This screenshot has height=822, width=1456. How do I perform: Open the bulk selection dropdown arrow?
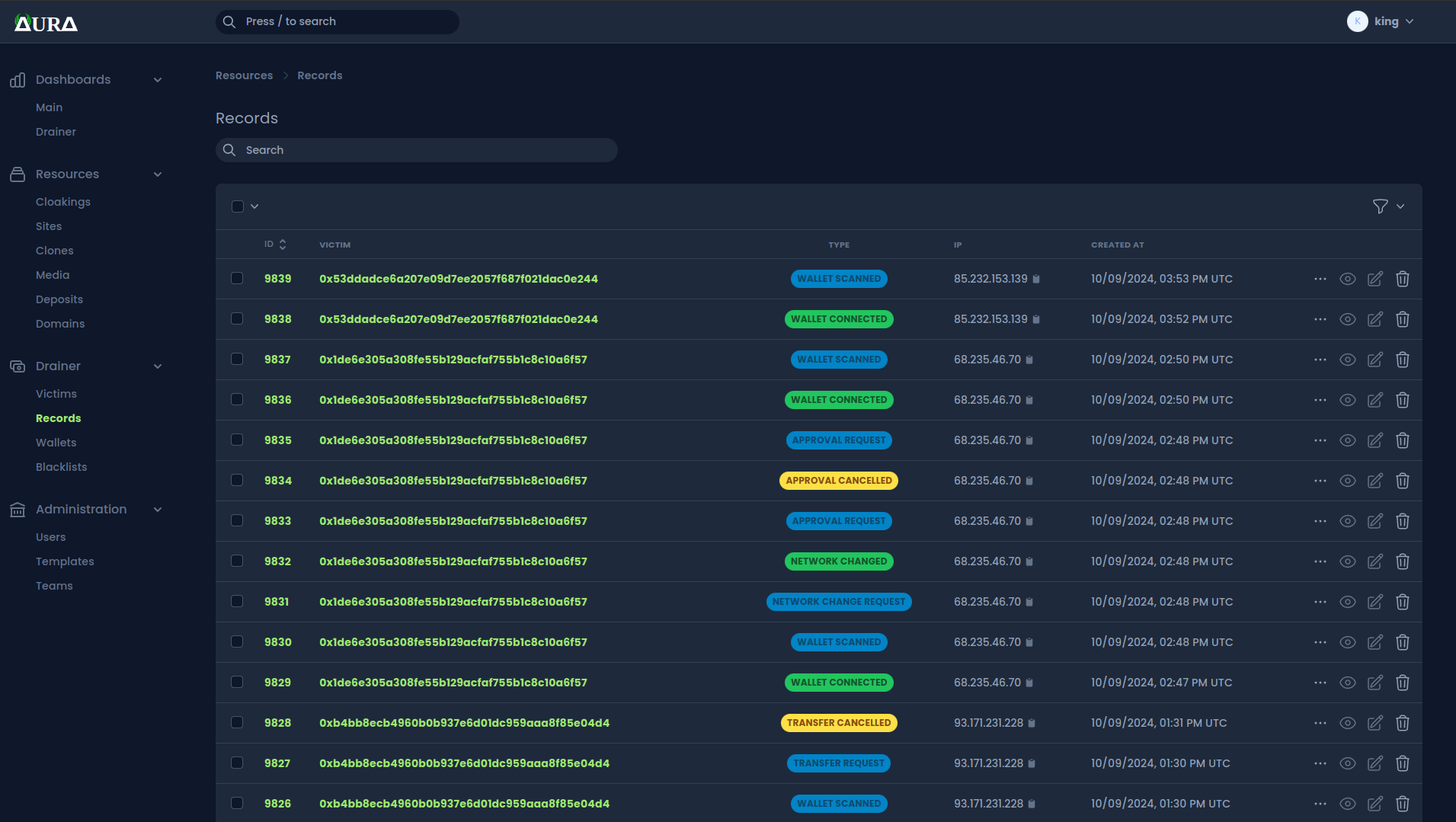pyautogui.click(x=254, y=206)
